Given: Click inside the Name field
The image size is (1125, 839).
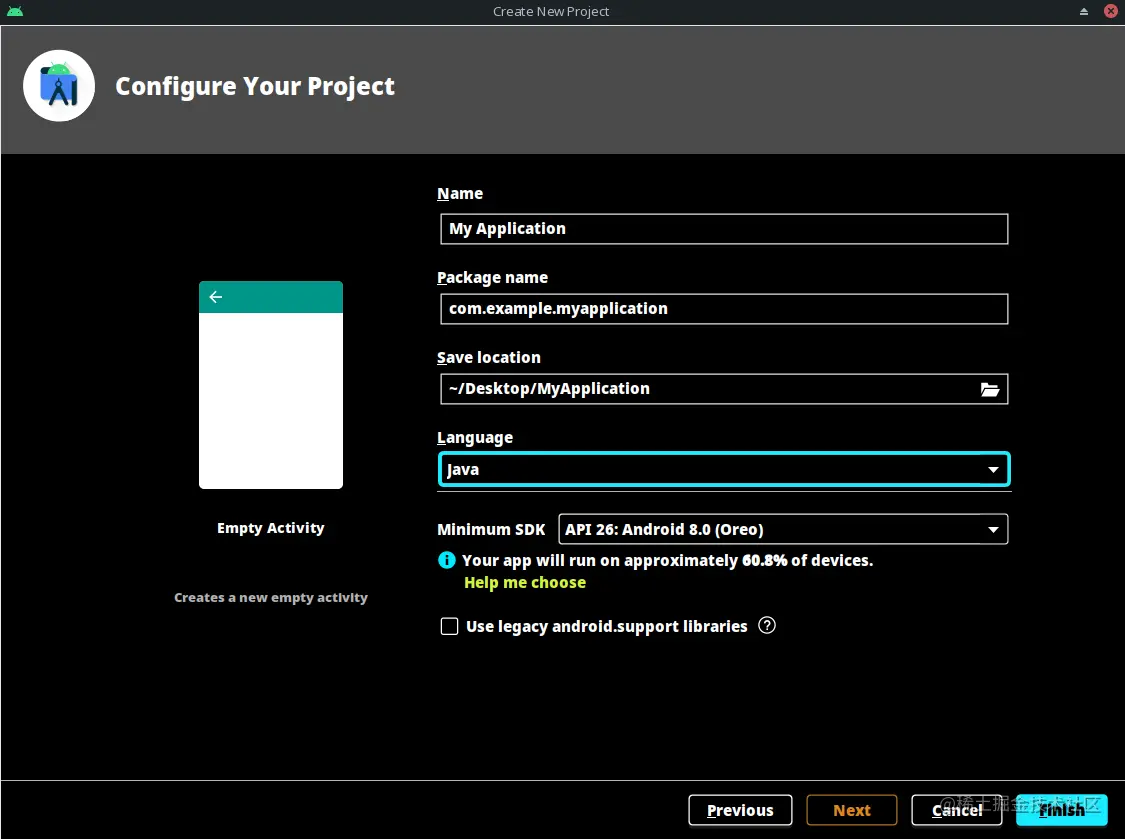Looking at the screenshot, I should 724,229.
